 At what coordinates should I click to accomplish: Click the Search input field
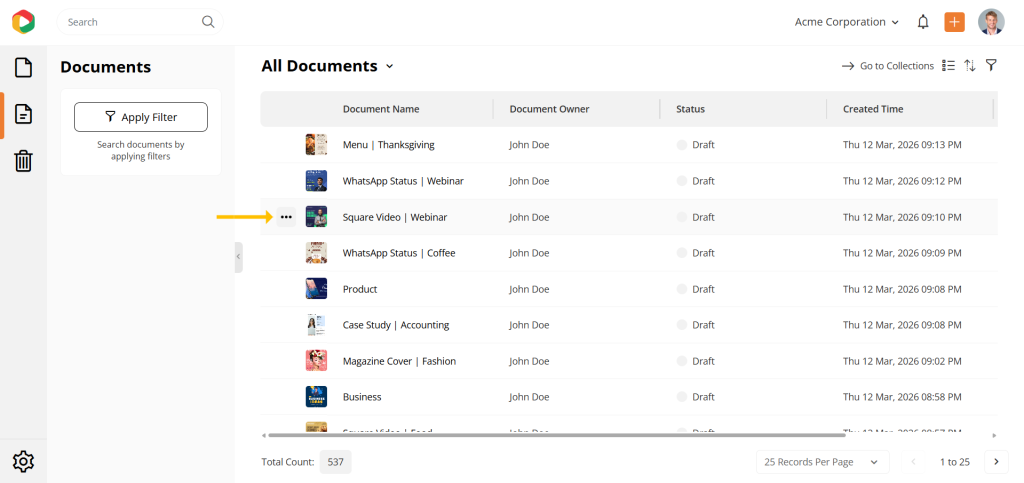[x=130, y=22]
